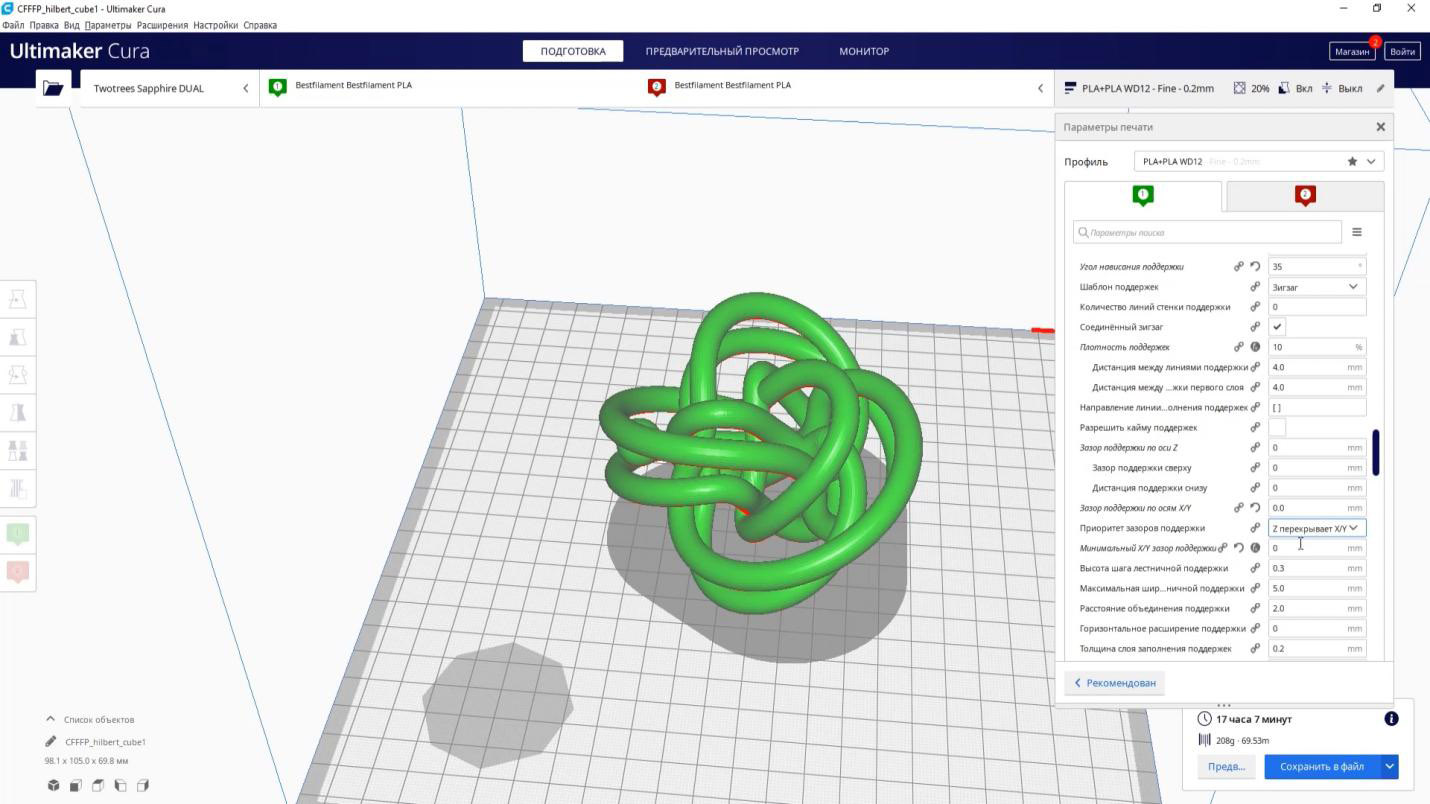Open file using the folder icon

(x=53, y=88)
